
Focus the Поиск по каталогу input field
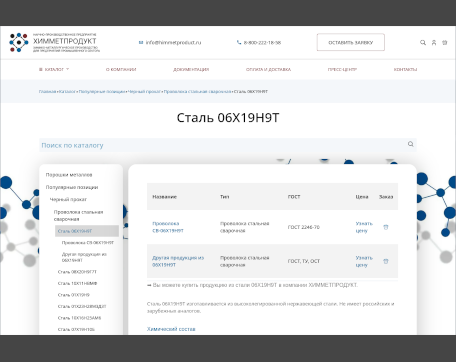point(228,145)
